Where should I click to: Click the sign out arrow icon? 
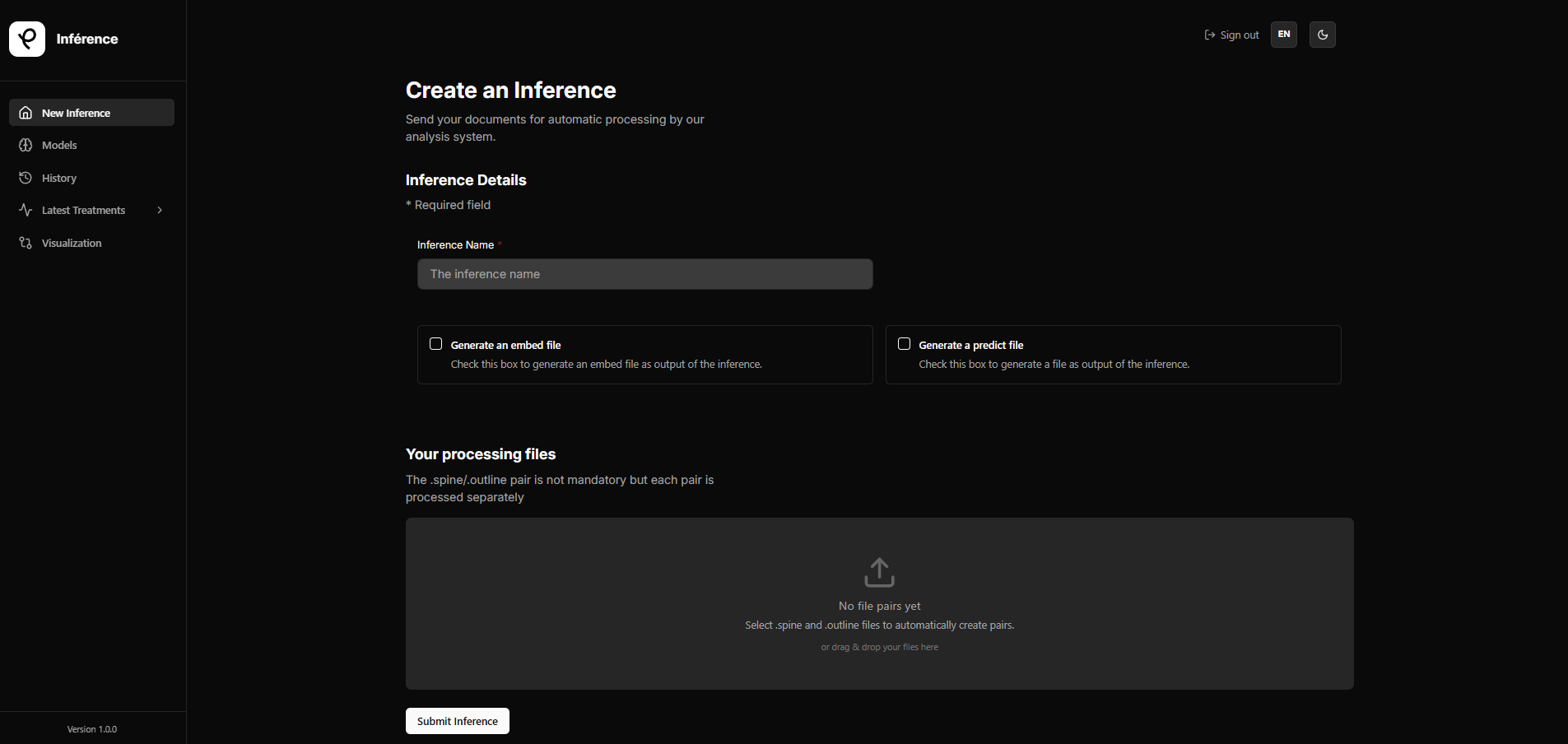click(1209, 35)
